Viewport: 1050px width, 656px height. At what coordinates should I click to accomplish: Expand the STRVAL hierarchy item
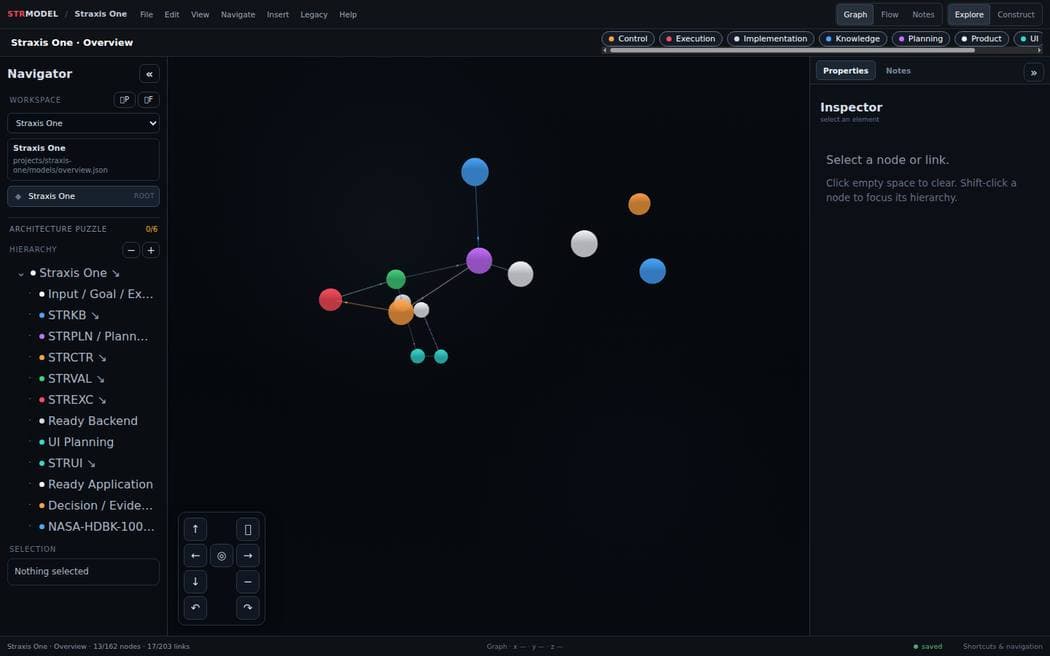coord(100,379)
